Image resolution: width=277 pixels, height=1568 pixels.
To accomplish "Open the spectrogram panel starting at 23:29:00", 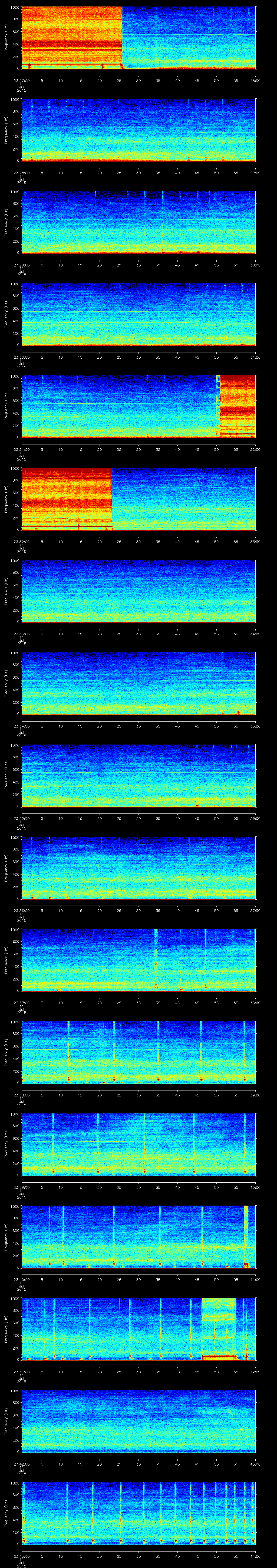I will pos(138,222).
